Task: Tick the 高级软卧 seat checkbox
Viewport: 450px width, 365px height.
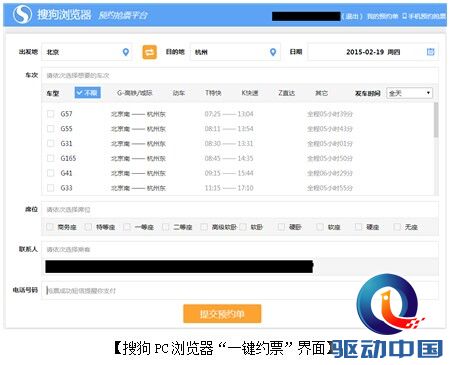Action: (204, 227)
